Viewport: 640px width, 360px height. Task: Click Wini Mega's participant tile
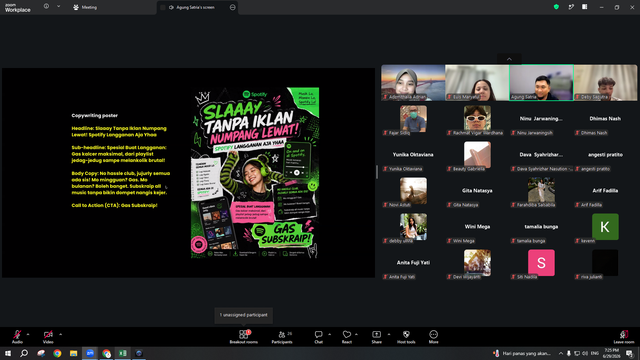(477, 227)
